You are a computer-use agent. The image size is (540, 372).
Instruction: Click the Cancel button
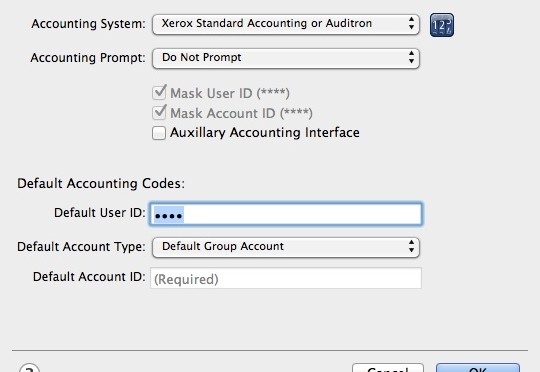(x=388, y=368)
